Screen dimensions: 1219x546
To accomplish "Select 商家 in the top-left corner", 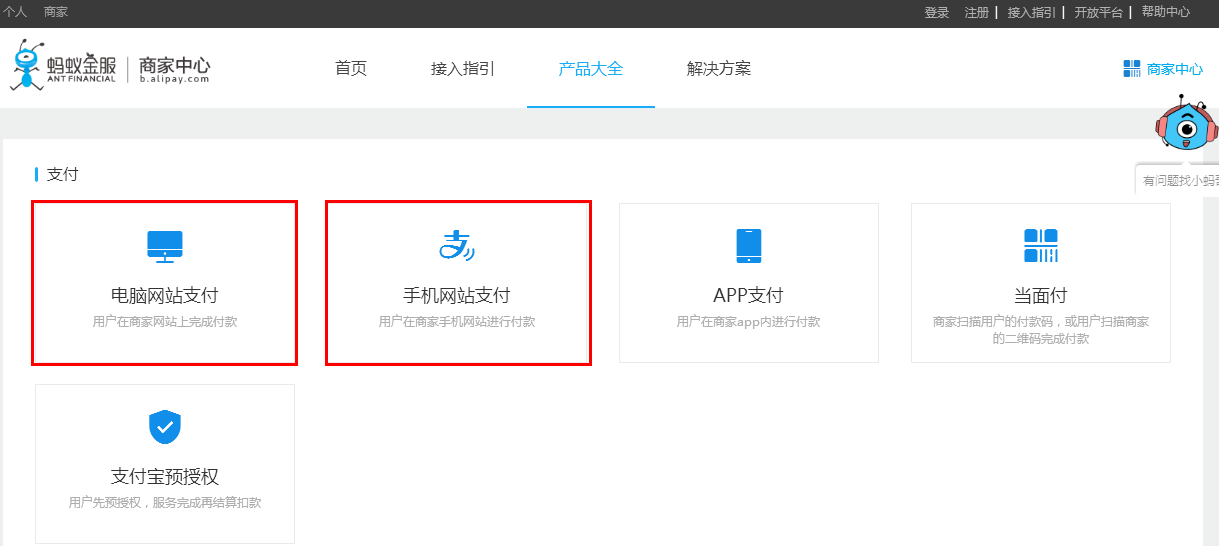I will 56,12.
